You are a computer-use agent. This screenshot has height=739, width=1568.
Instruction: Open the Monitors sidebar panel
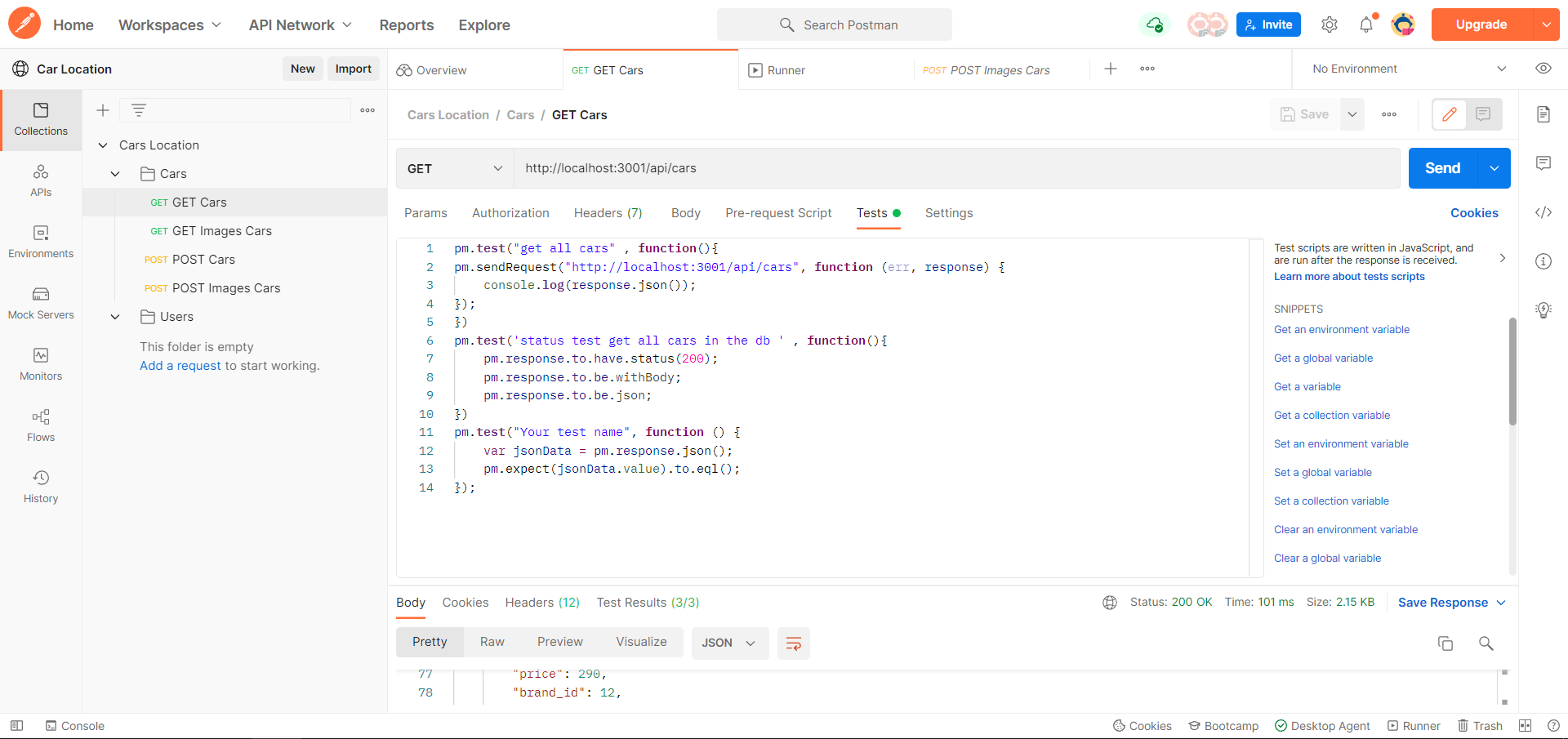[41, 364]
